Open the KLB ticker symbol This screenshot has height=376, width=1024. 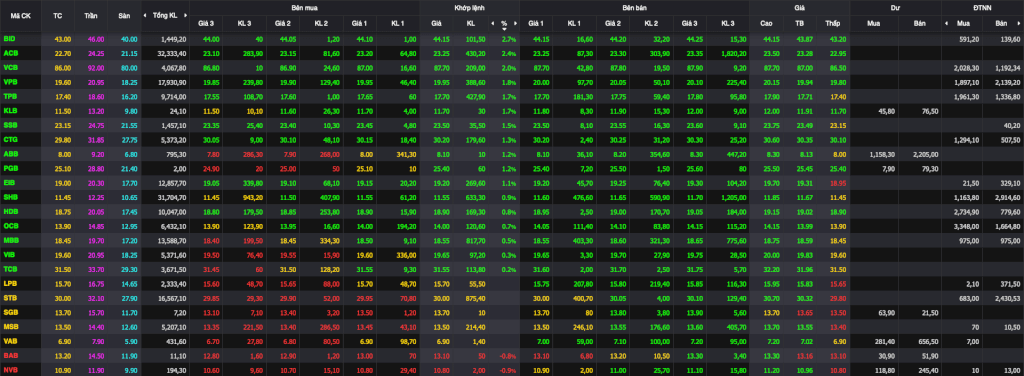[10, 111]
